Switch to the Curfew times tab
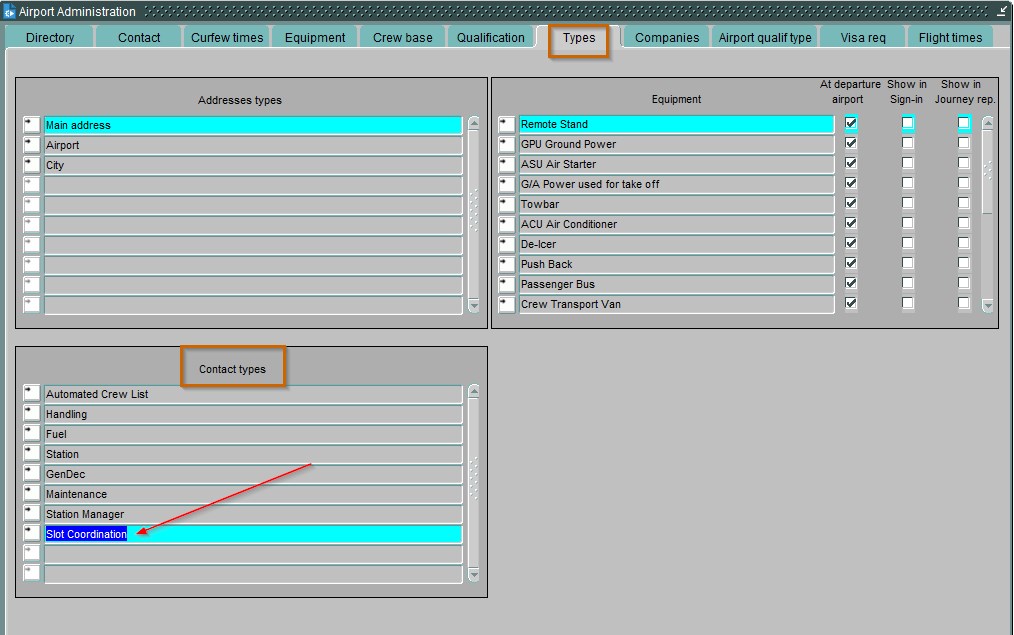Screen dimensions: 1014x635 point(227,38)
